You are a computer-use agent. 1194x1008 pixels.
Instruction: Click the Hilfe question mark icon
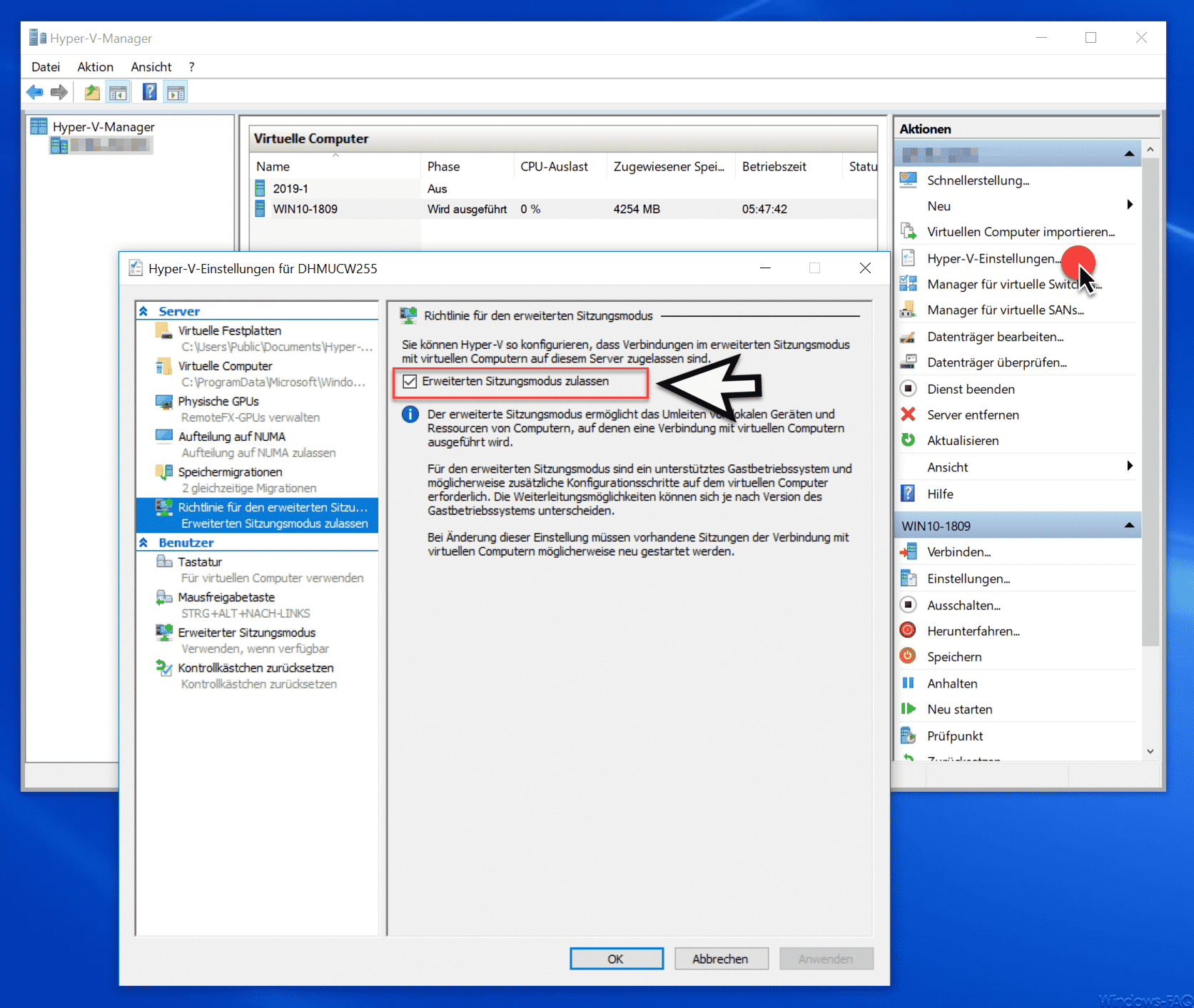click(x=909, y=493)
